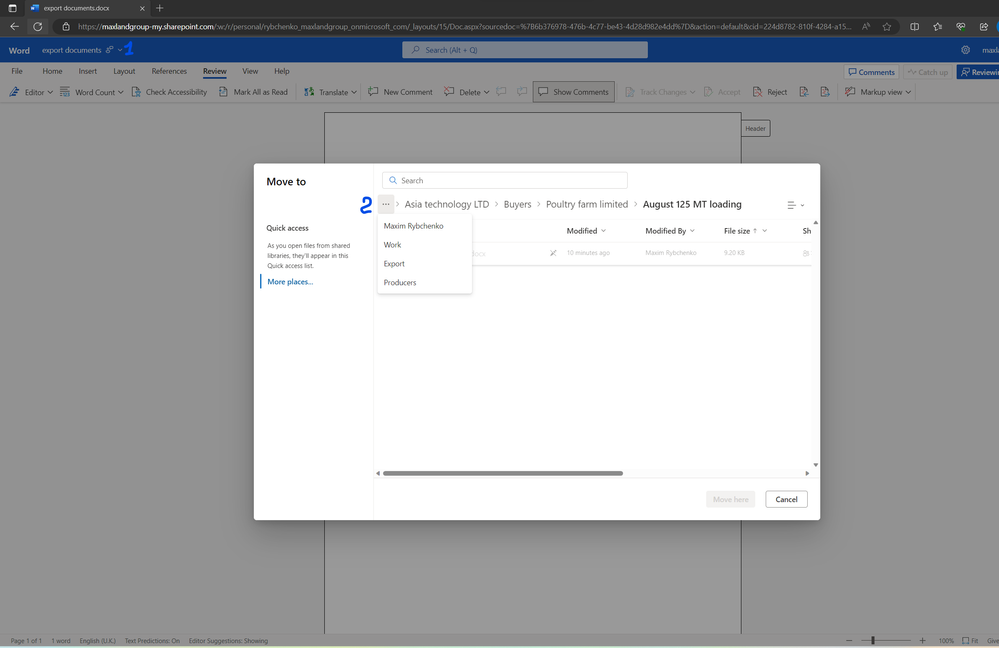Click the Next Comment icon
Viewport: 999px width, 648px height.
(522, 92)
